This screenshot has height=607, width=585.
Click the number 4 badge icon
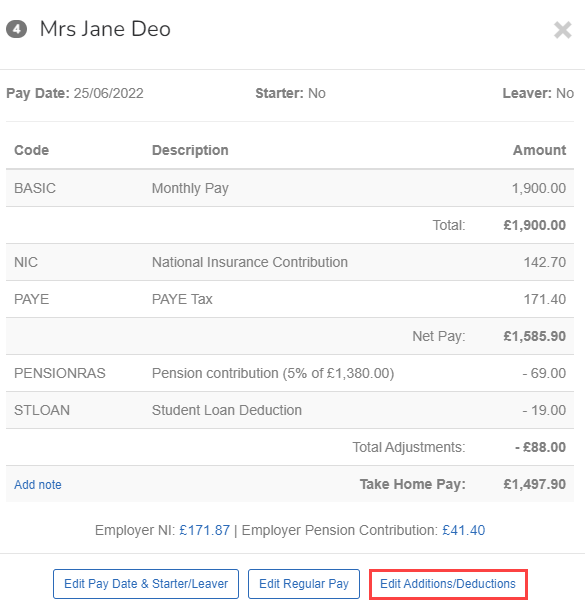[x=16, y=29]
